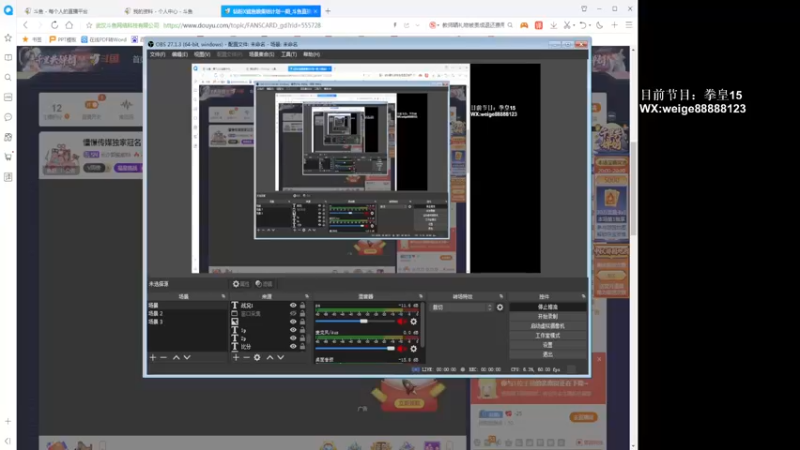The height and width of the screenshot is (450, 800).
Task: Open OBS 视图(V) menu
Action: coord(202,55)
